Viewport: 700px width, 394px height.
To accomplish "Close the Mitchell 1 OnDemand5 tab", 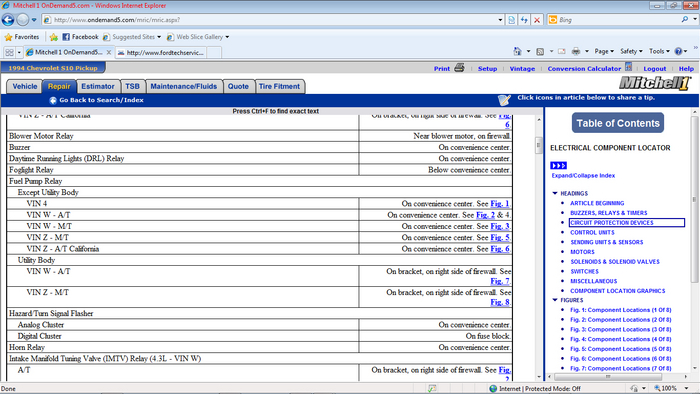I will coord(108,52).
